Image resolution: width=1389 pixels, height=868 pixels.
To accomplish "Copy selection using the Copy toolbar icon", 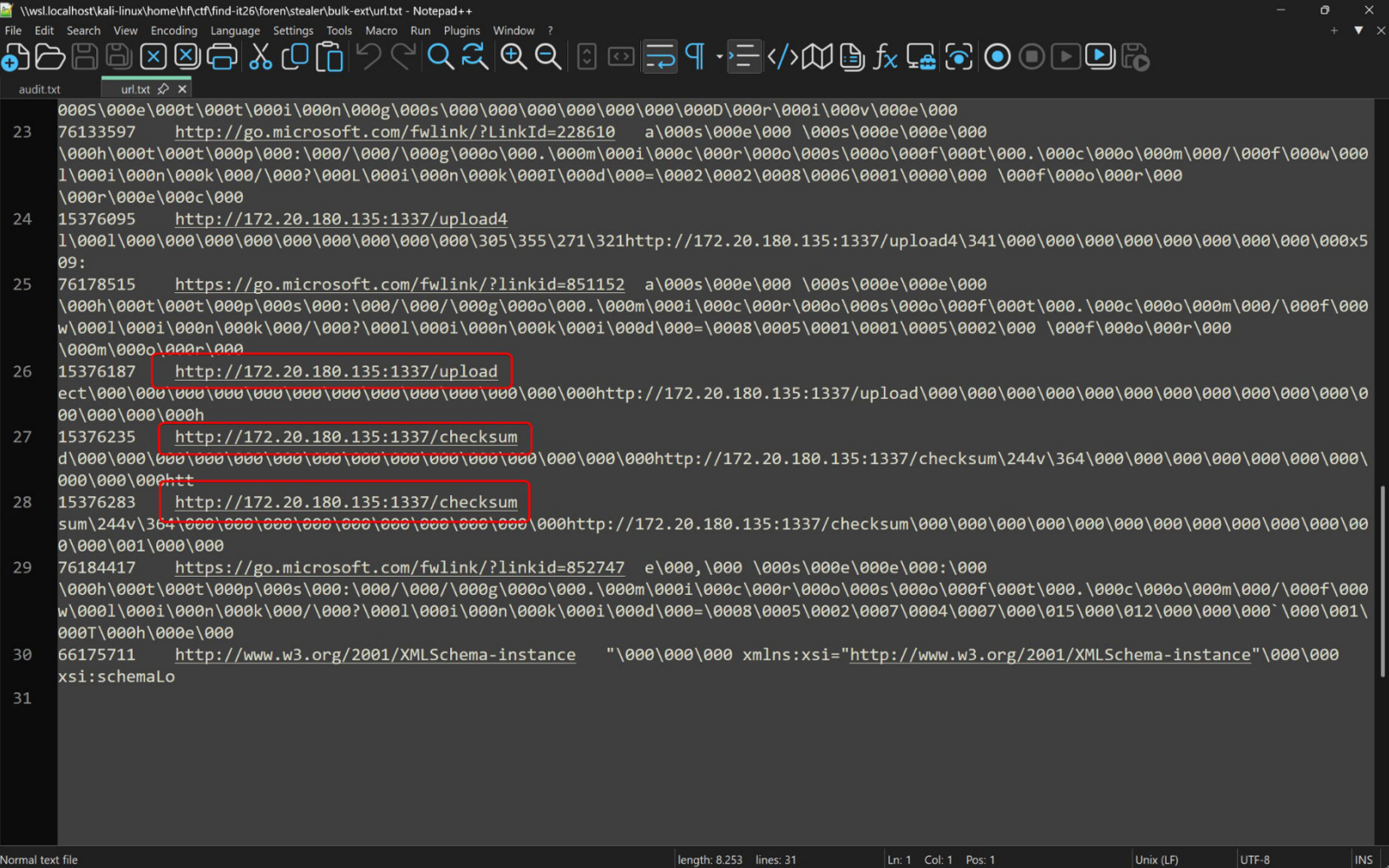I will coord(295,57).
